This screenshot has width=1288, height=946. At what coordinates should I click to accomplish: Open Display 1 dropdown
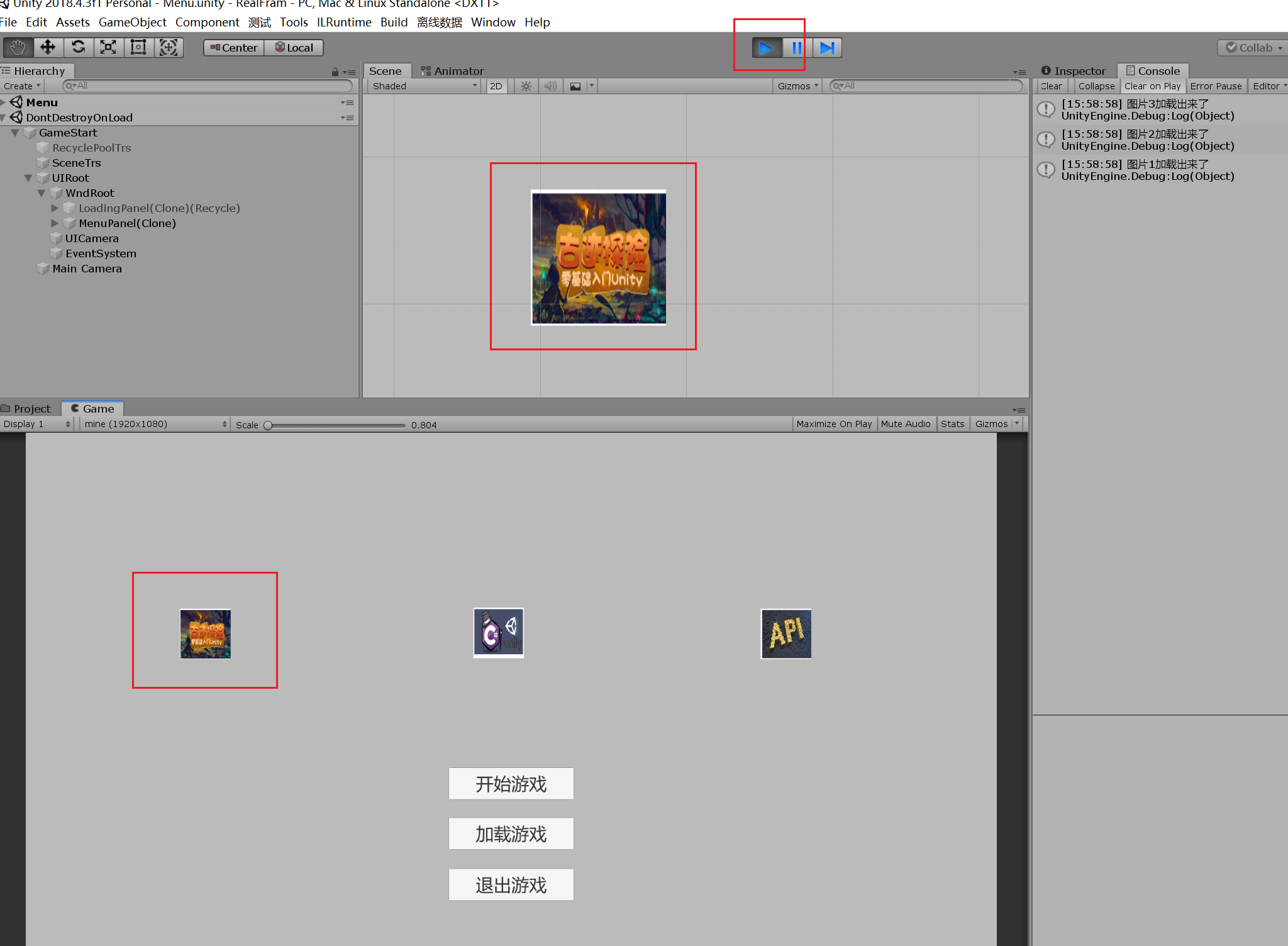tap(37, 425)
